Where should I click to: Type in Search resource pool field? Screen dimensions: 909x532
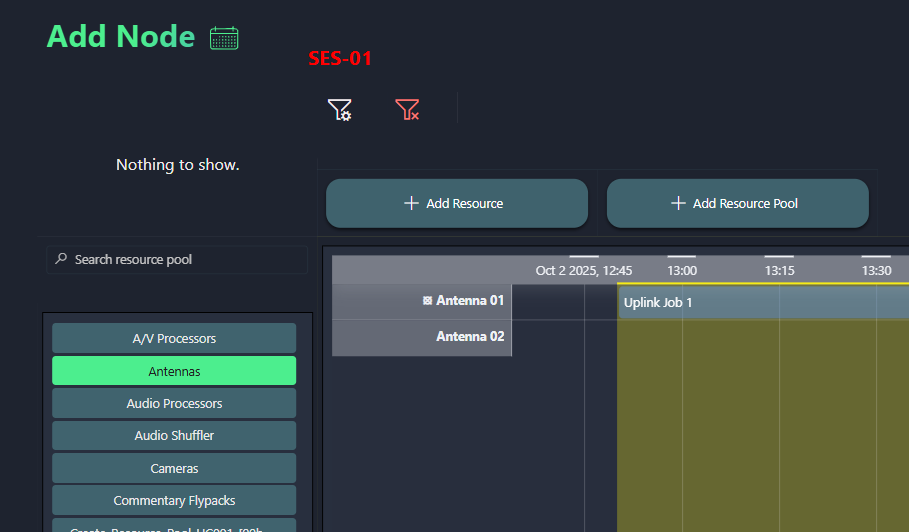click(x=185, y=260)
